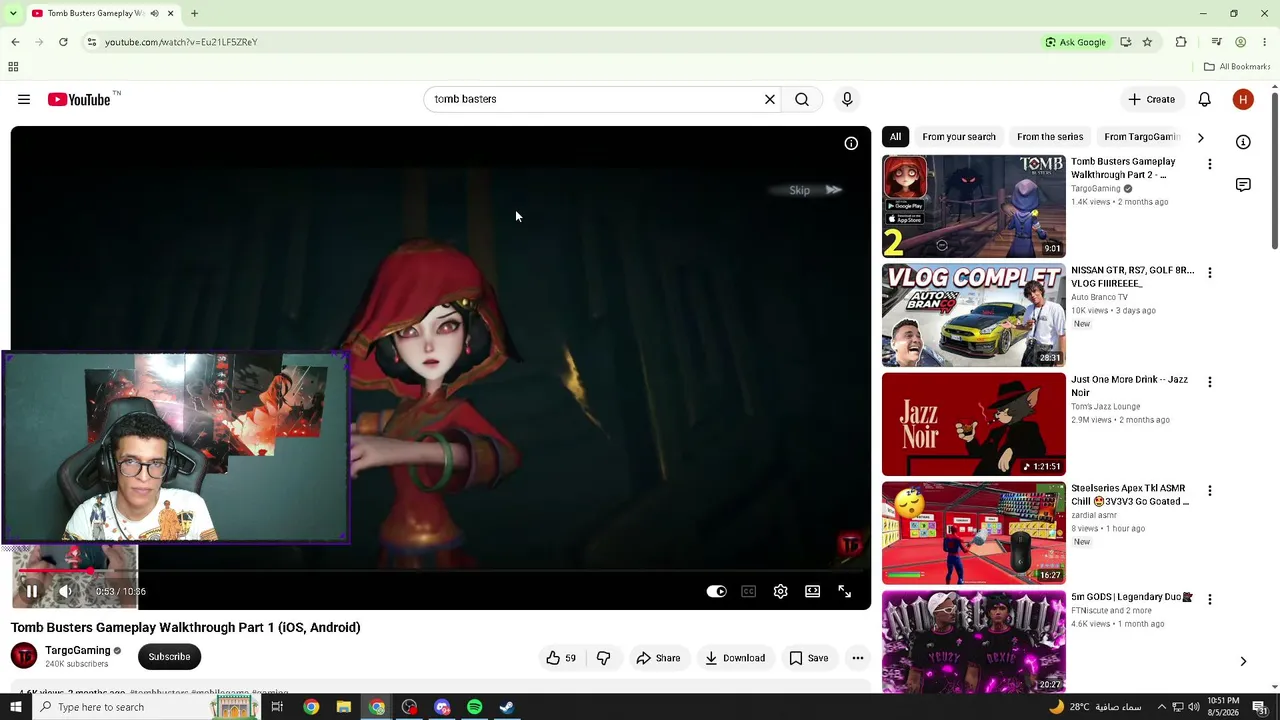Download the video

click(735, 658)
